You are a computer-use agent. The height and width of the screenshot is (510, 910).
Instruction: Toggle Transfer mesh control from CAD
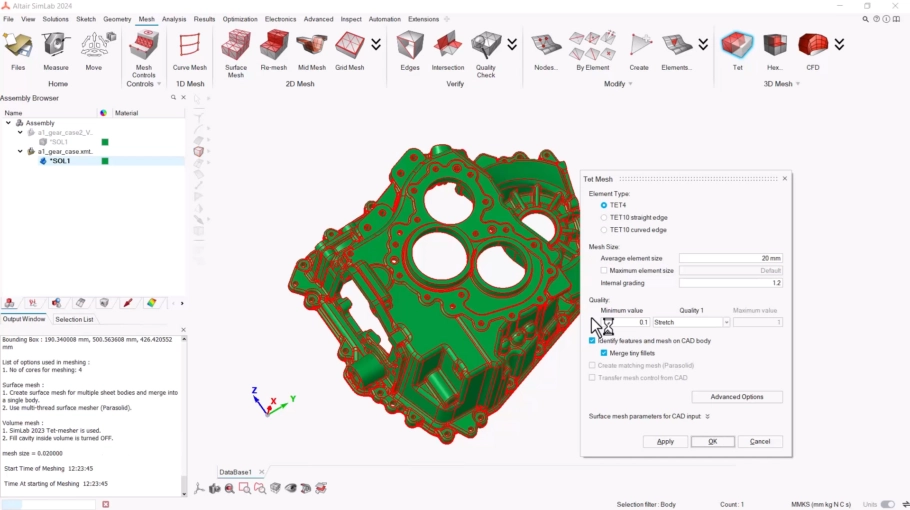tap(592, 378)
